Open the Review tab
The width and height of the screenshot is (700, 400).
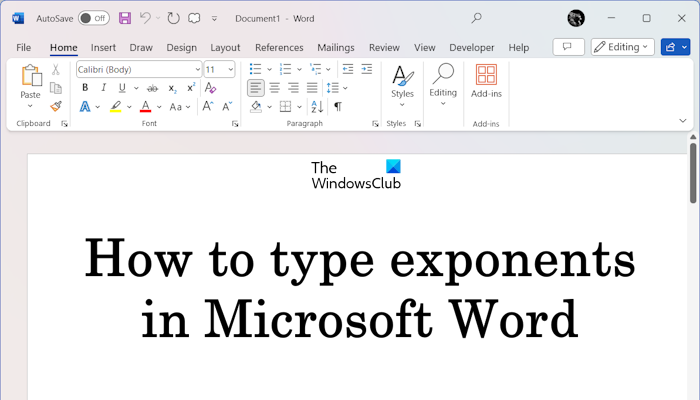coord(384,47)
